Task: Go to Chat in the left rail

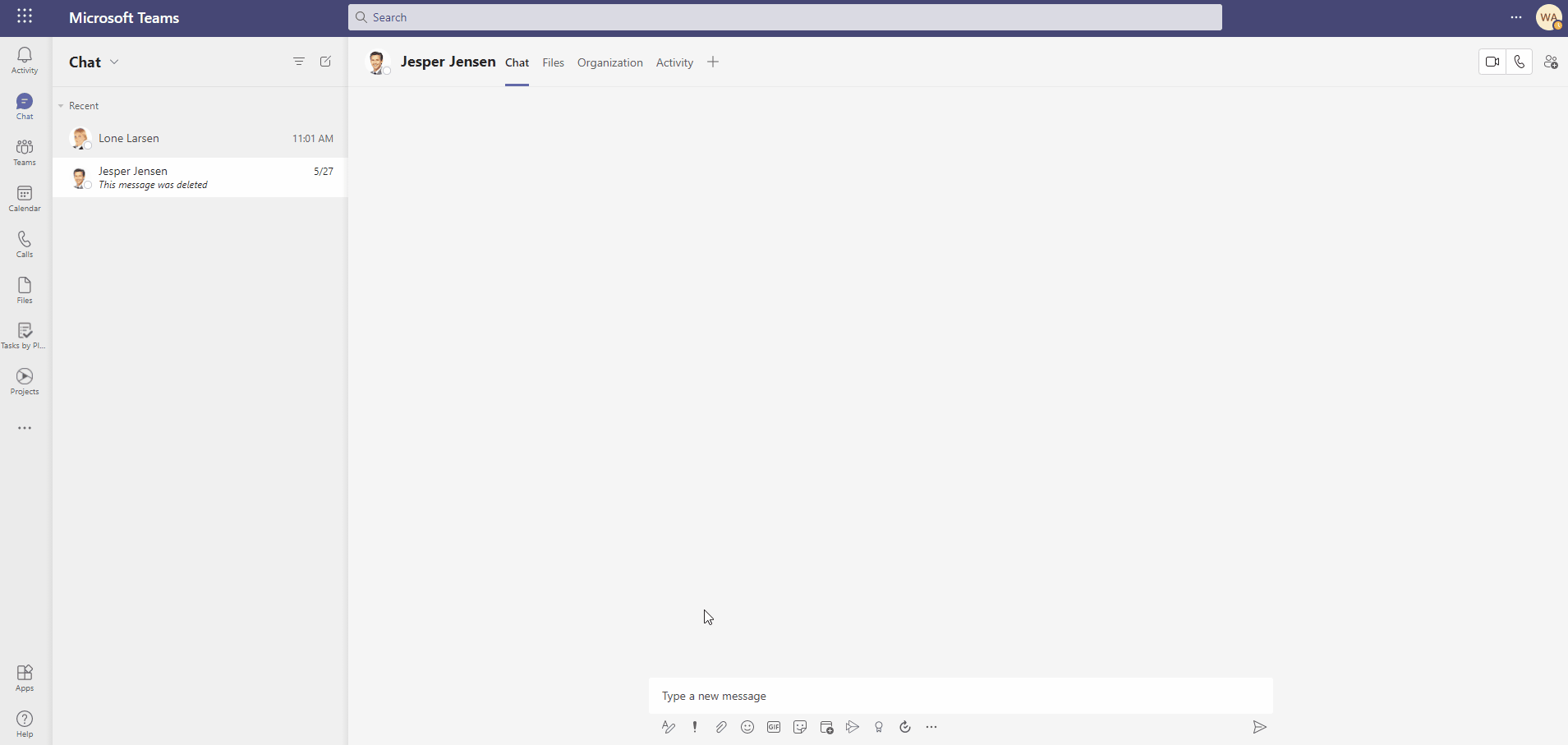Action: click(25, 106)
